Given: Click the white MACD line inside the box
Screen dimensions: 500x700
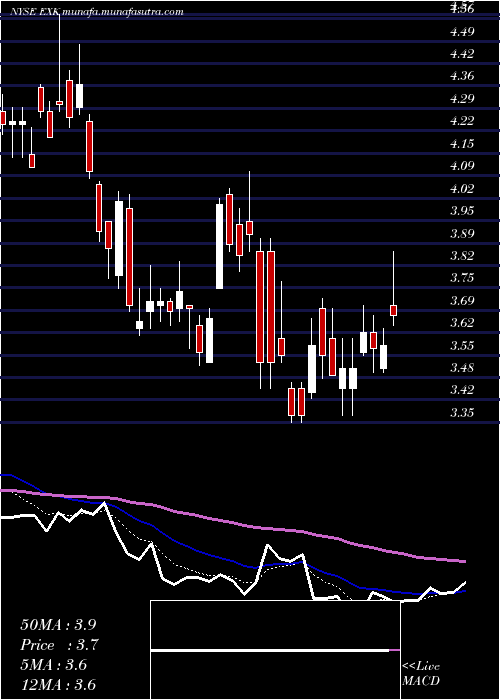Looking at the screenshot, I should (x=270, y=651).
